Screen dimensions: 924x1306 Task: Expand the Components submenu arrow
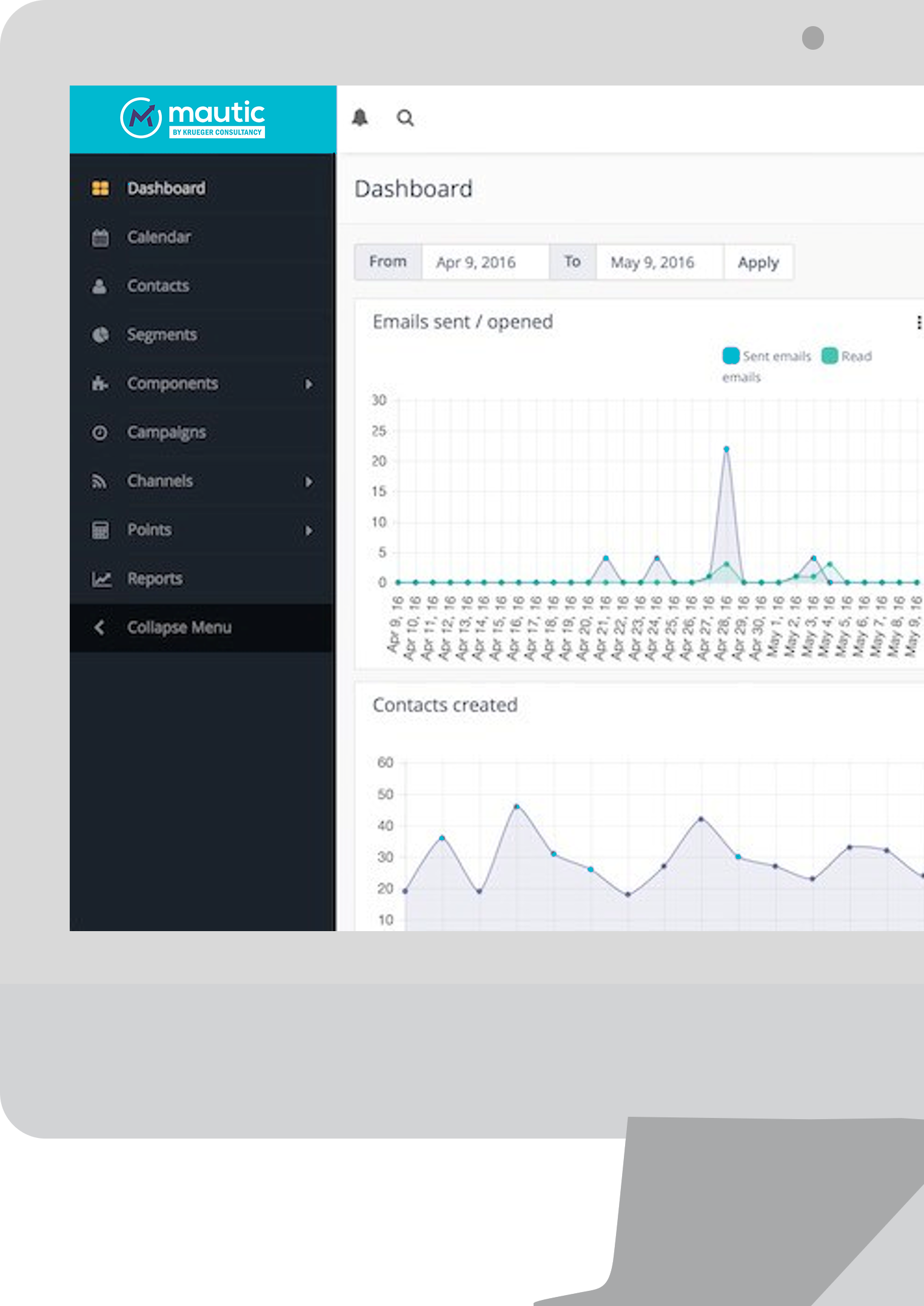tap(309, 384)
